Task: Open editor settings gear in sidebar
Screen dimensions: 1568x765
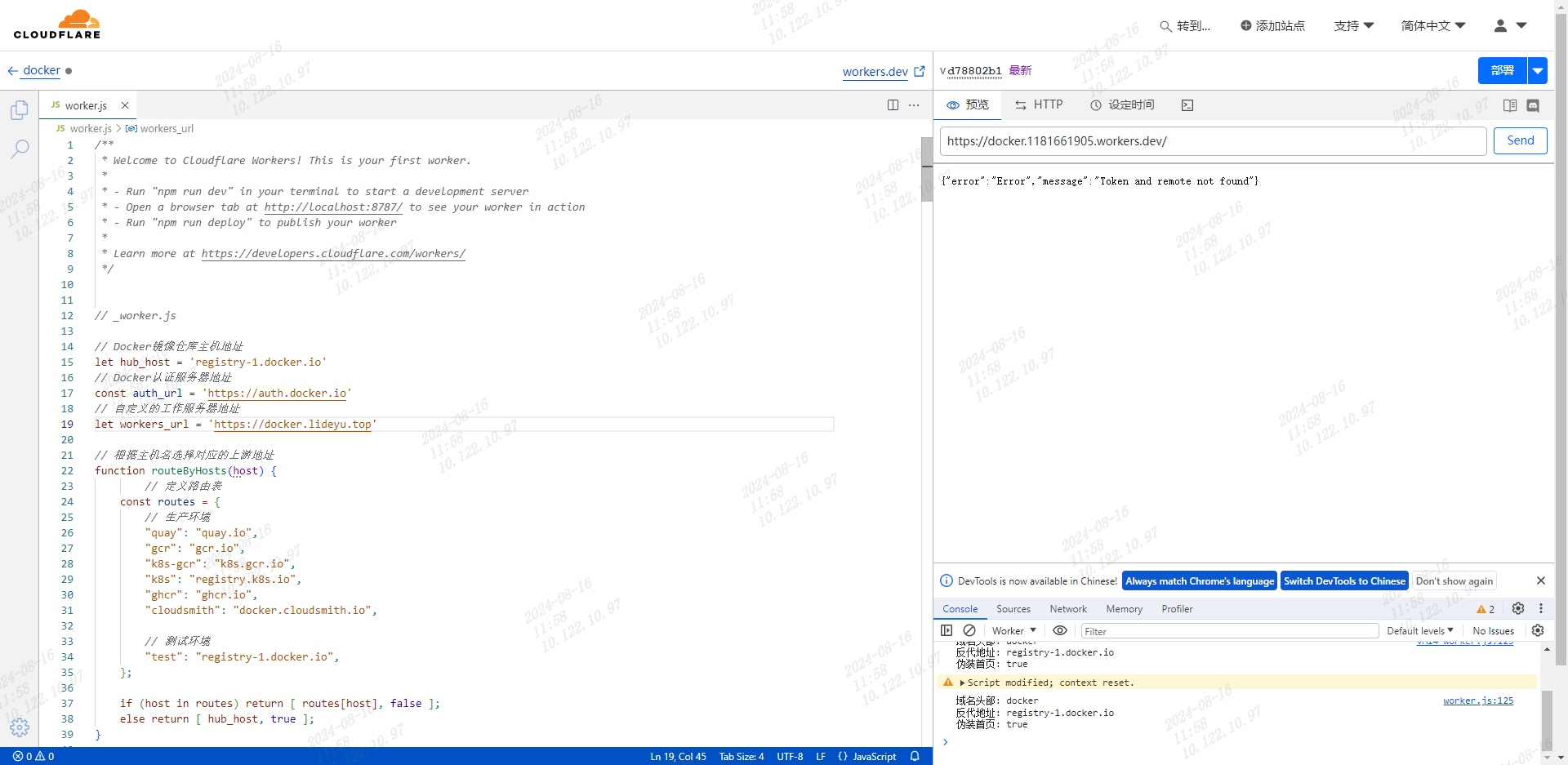Action: click(20, 727)
